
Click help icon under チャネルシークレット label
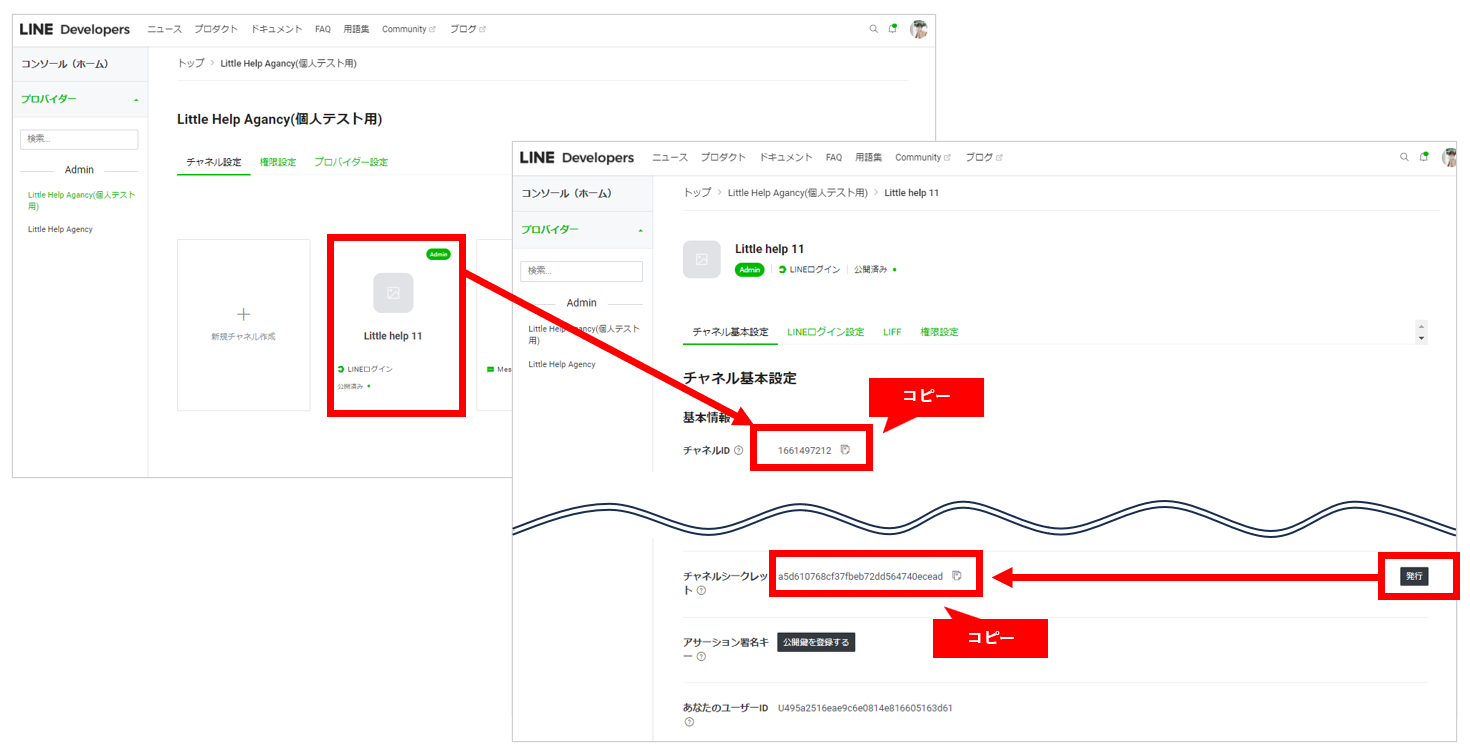701,591
